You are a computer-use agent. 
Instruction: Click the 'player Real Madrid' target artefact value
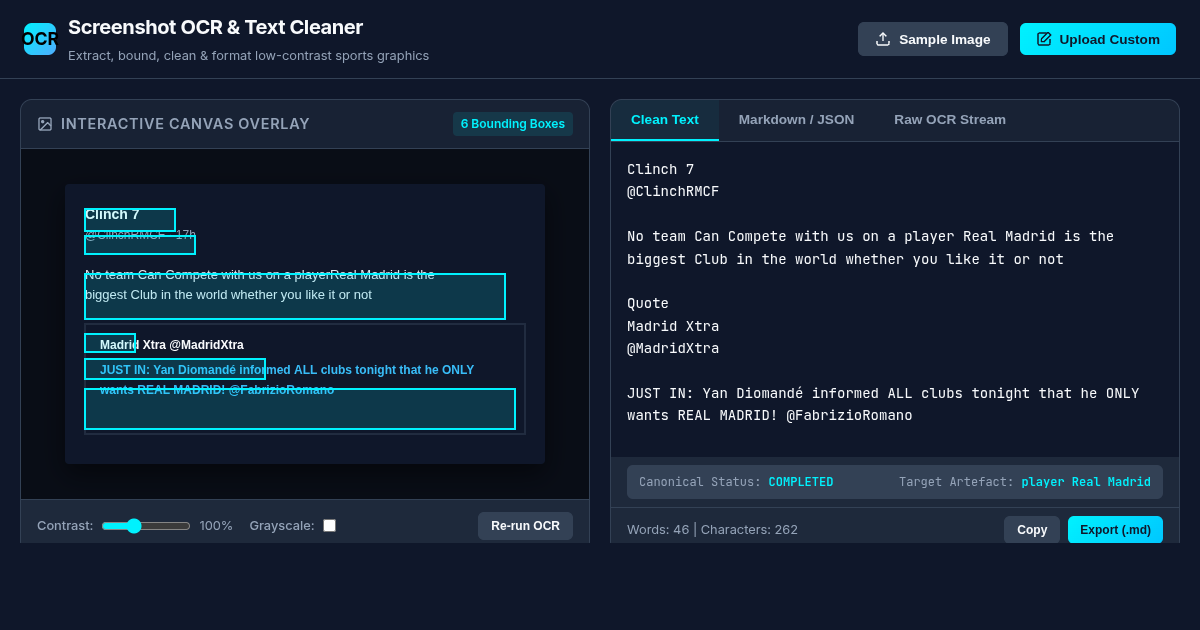pyautogui.click(x=1086, y=482)
